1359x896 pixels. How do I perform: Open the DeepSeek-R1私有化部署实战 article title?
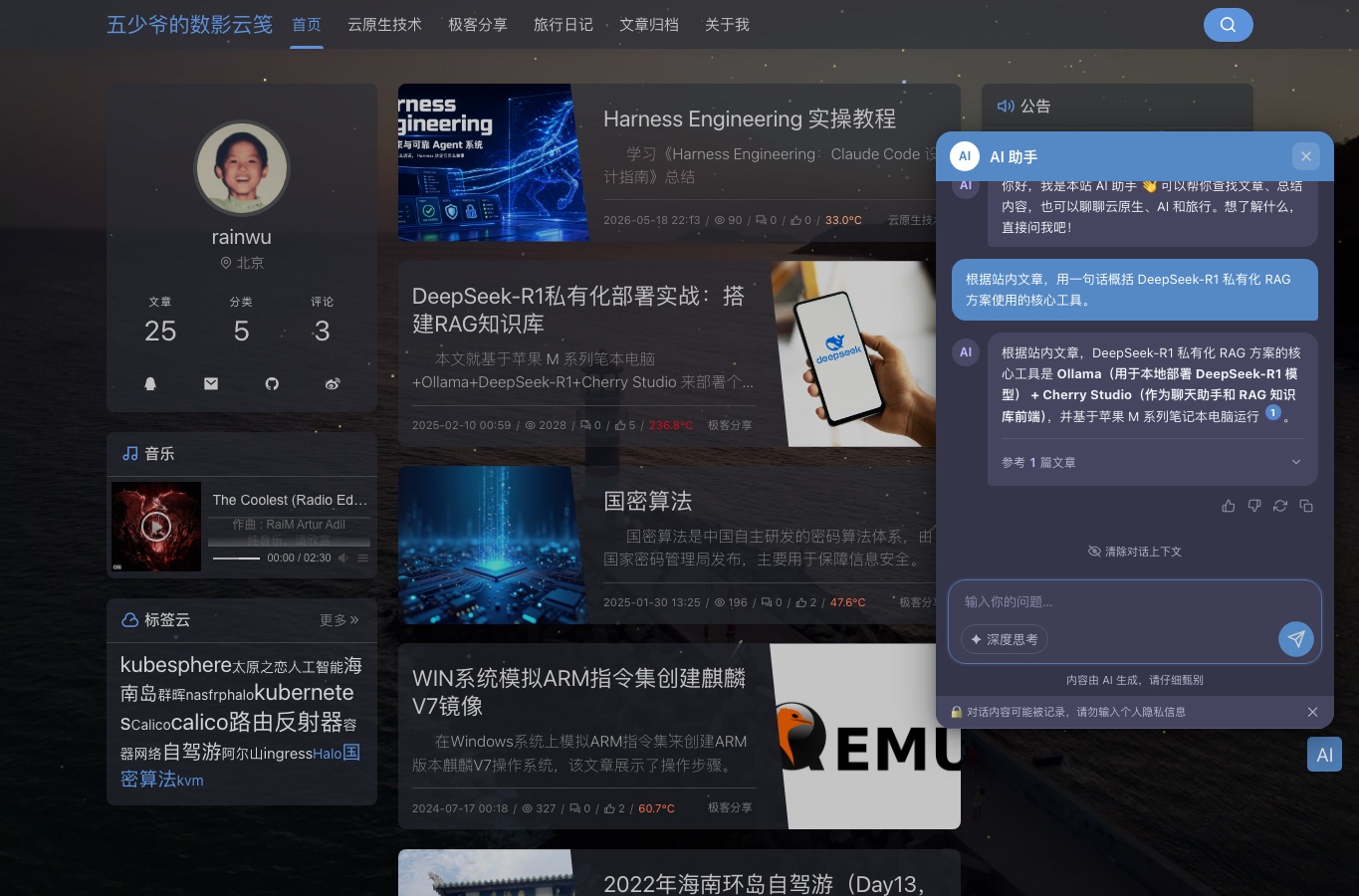coord(578,310)
